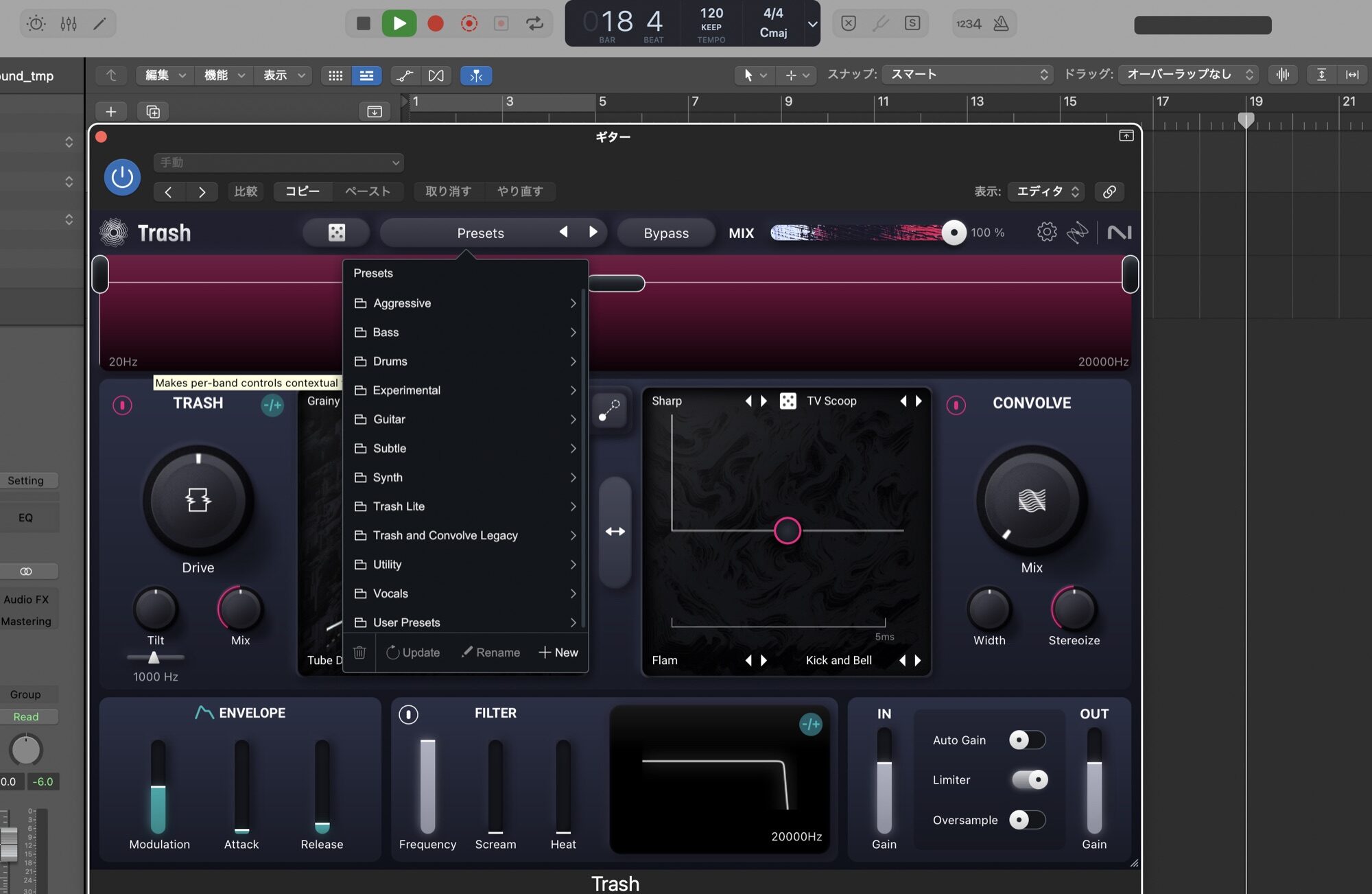Click the XY pad randomize dice icon
Screen dimensions: 1372x894
click(788, 401)
